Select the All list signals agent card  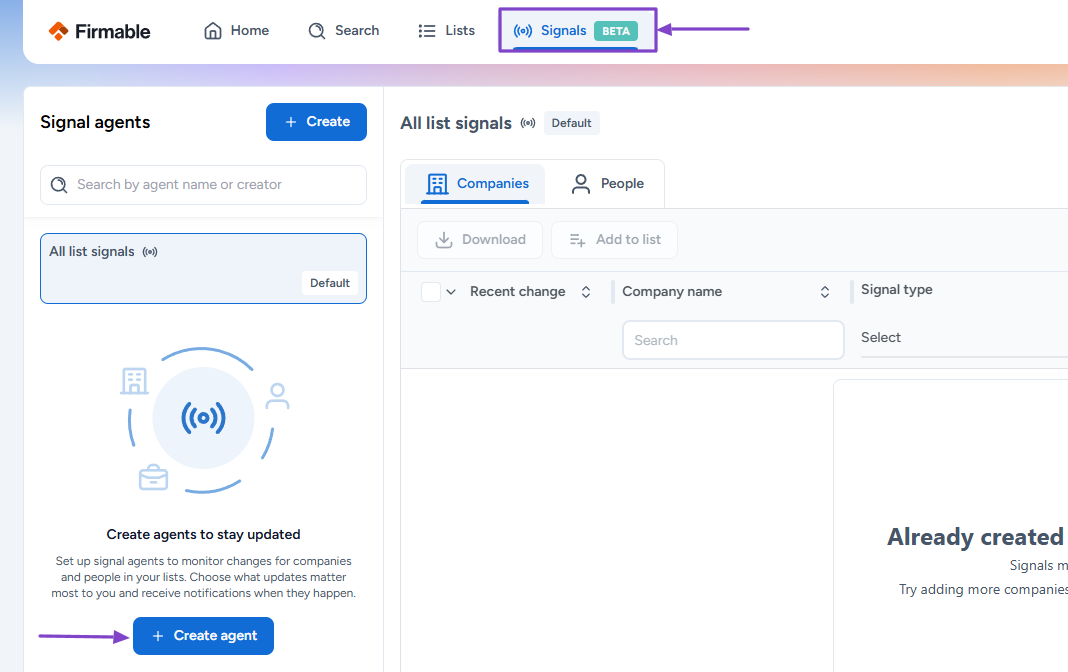tap(203, 268)
